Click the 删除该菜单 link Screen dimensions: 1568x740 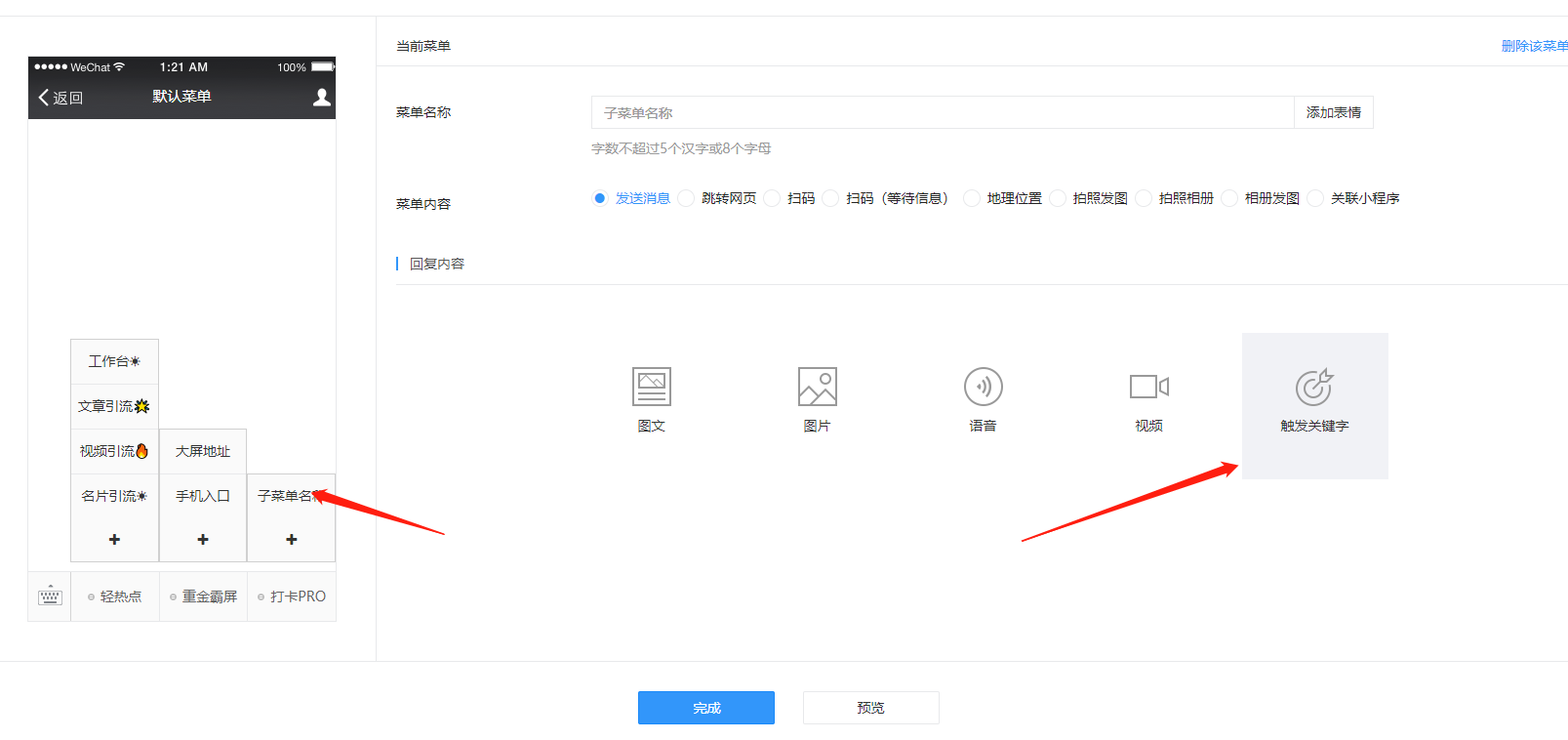point(1535,46)
